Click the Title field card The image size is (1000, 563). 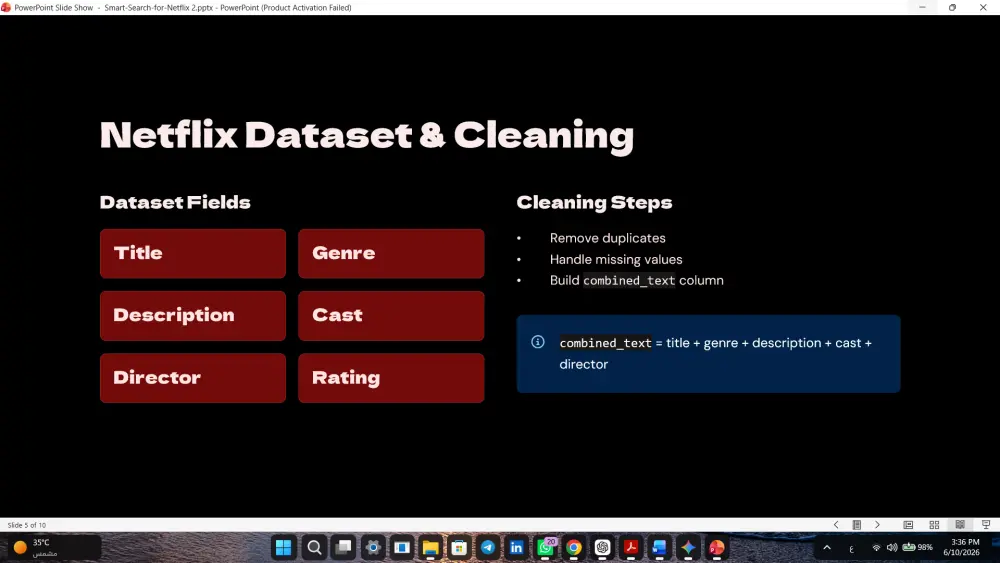click(x=193, y=253)
